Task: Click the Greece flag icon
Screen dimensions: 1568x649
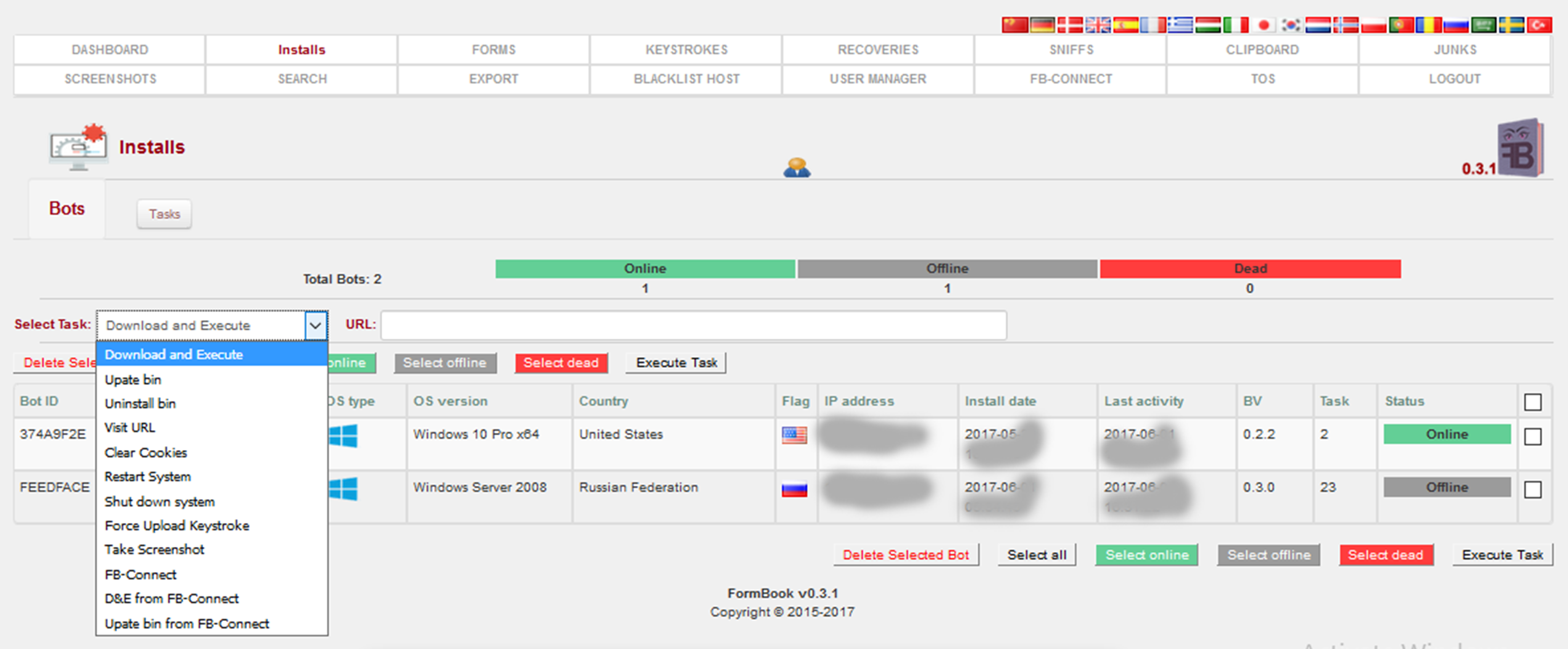Action: 1180,25
